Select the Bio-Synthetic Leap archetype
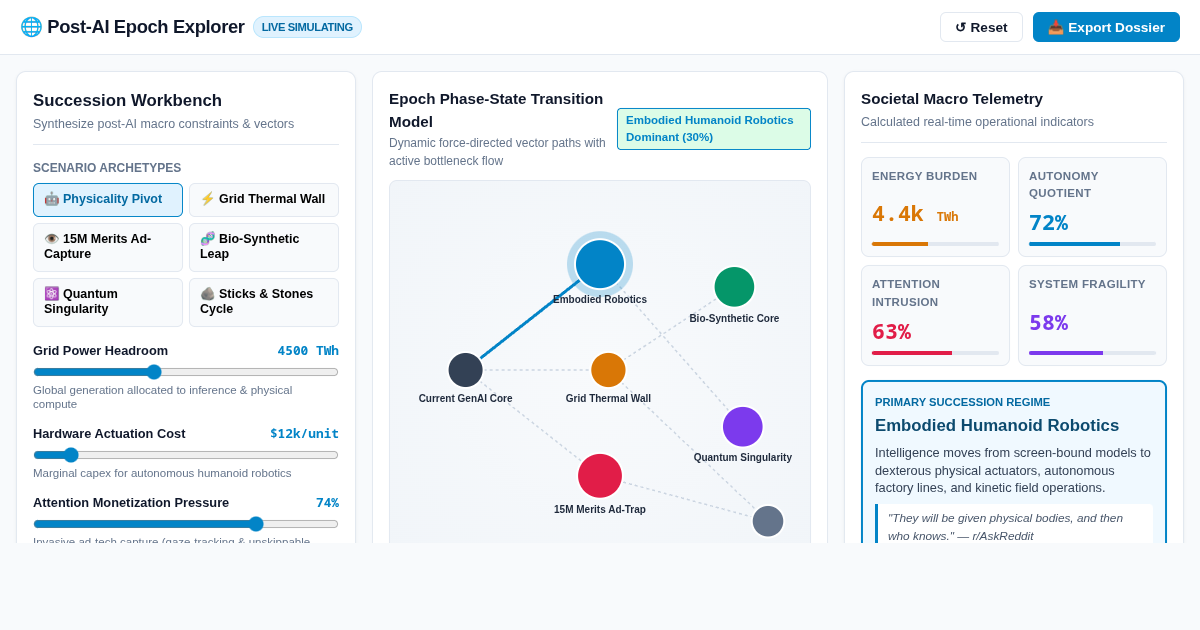 pyautogui.click(x=264, y=247)
